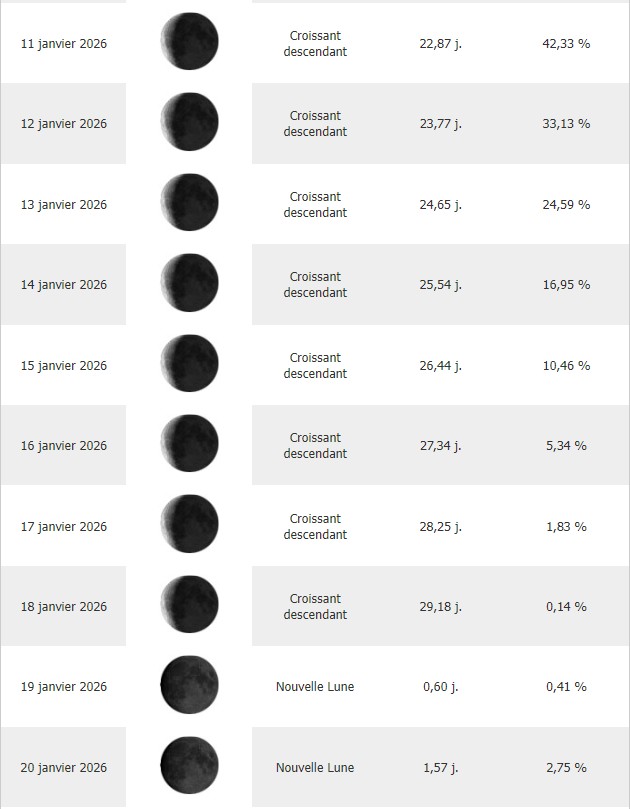Click Croissant descendant label for 14 janvier
This screenshot has height=809, width=630.
(315, 285)
